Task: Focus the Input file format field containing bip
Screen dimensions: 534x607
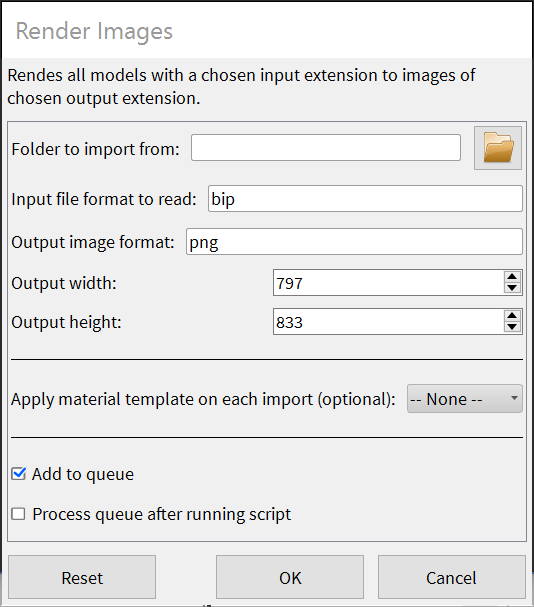Action: click(365, 199)
